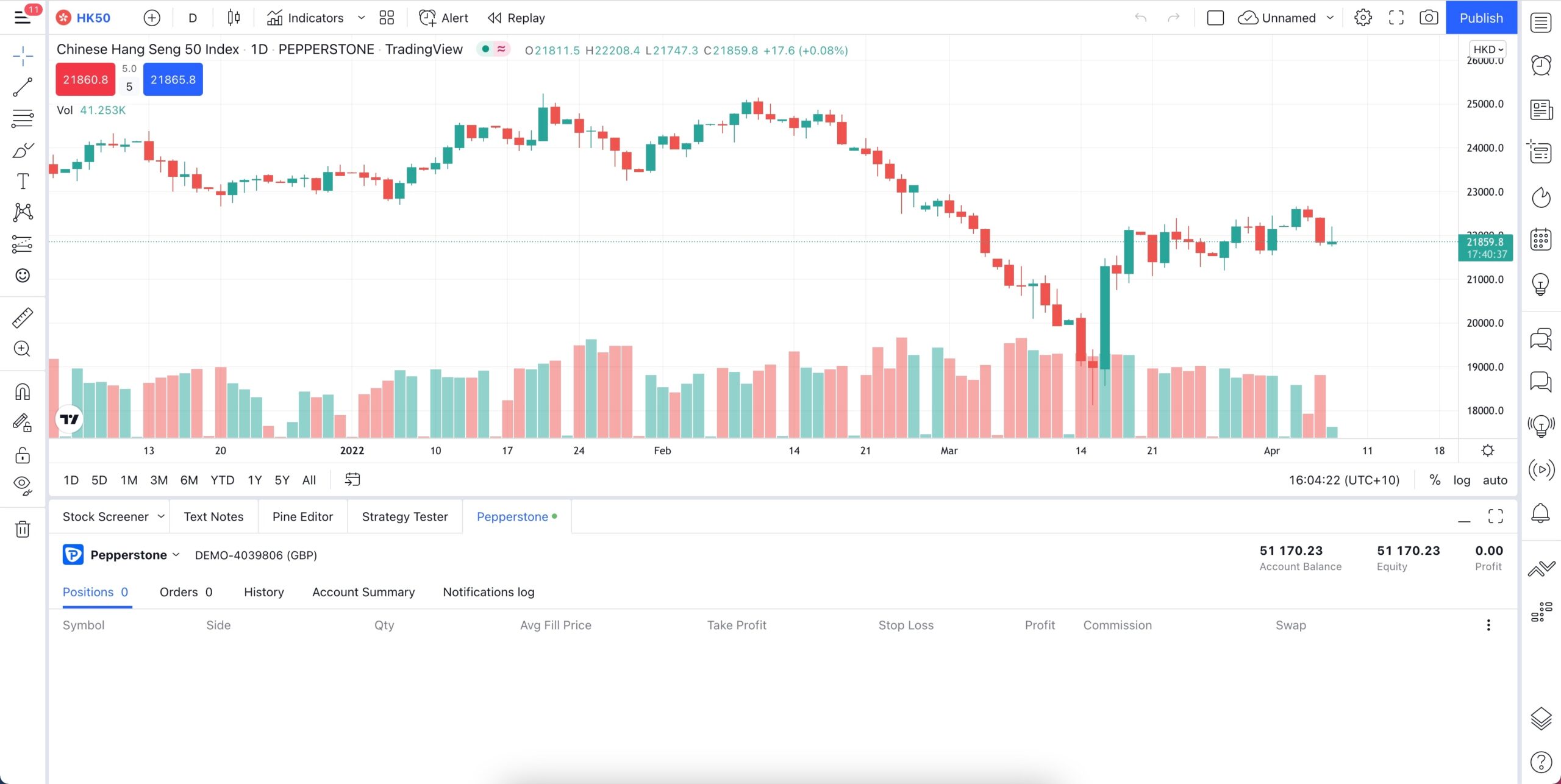The image size is (1561, 784).
Task: Open the Account Summary tab
Action: click(363, 592)
